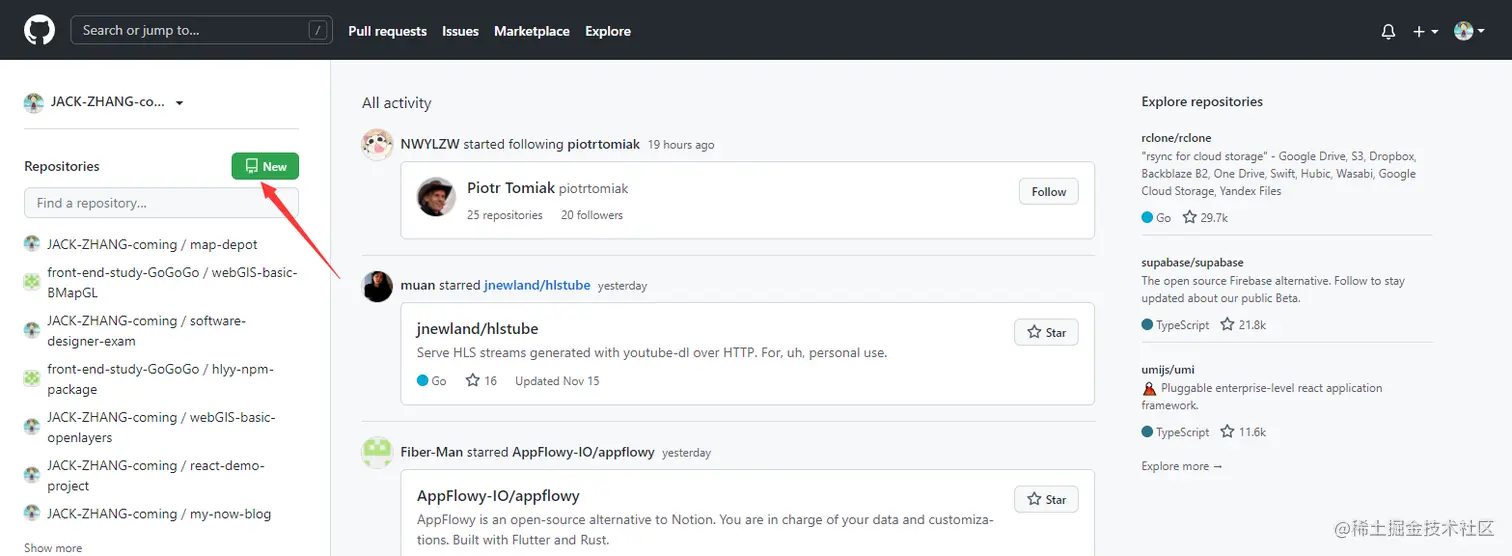This screenshot has width=1512, height=556.
Task: Open the Marketplace nav item
Action: click(x=531, y=31)
